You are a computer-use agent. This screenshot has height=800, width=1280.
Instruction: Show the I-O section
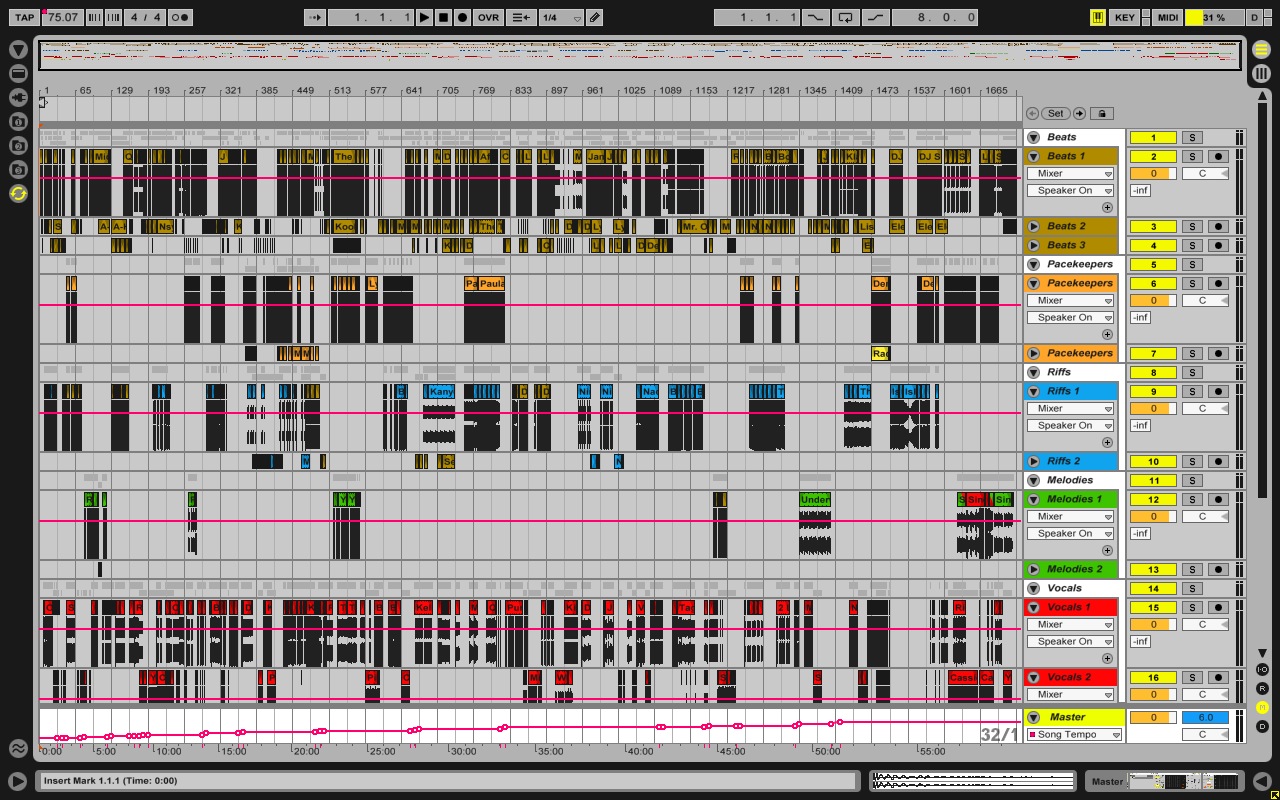1262,669
